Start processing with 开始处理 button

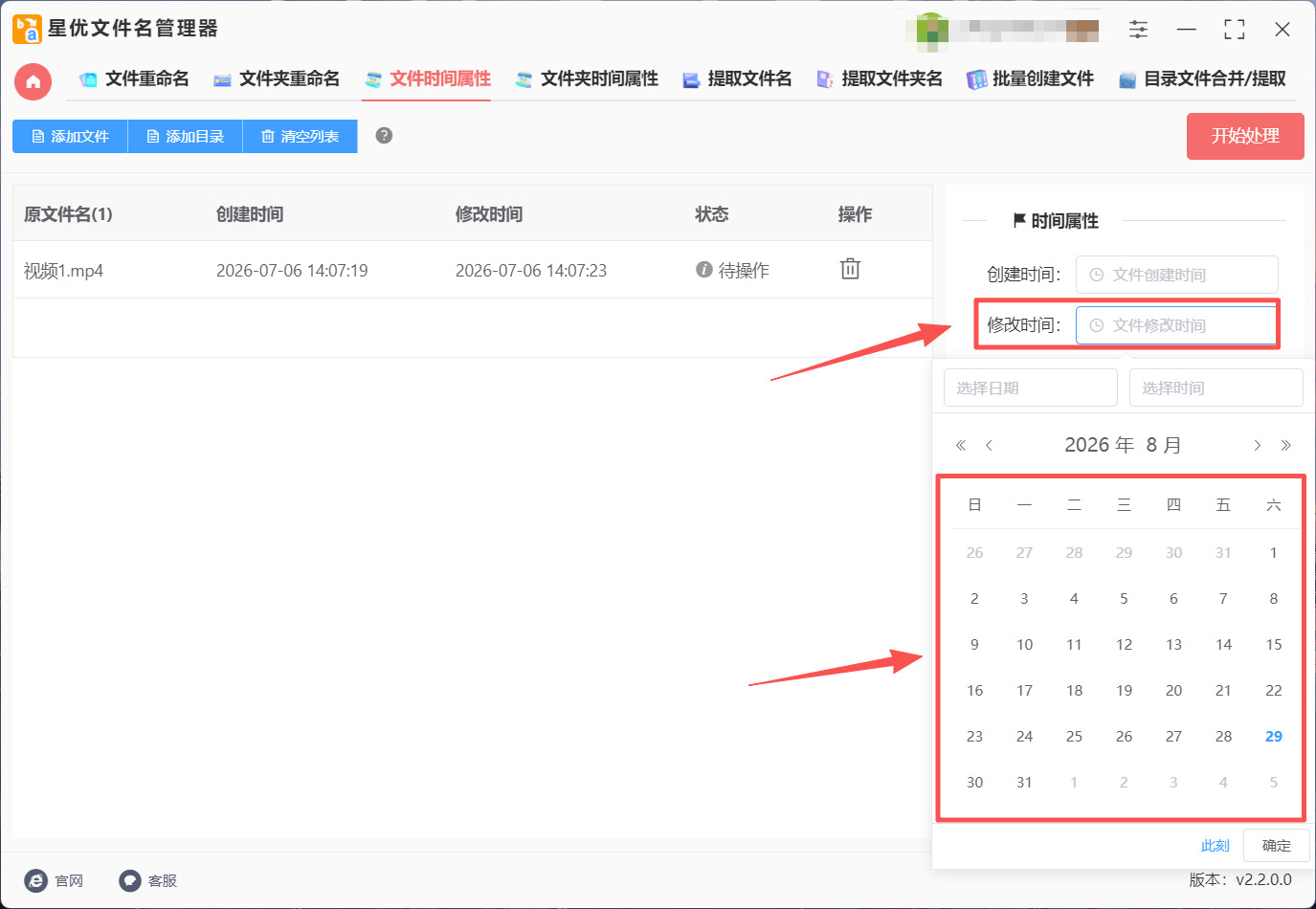[1245, 136]
